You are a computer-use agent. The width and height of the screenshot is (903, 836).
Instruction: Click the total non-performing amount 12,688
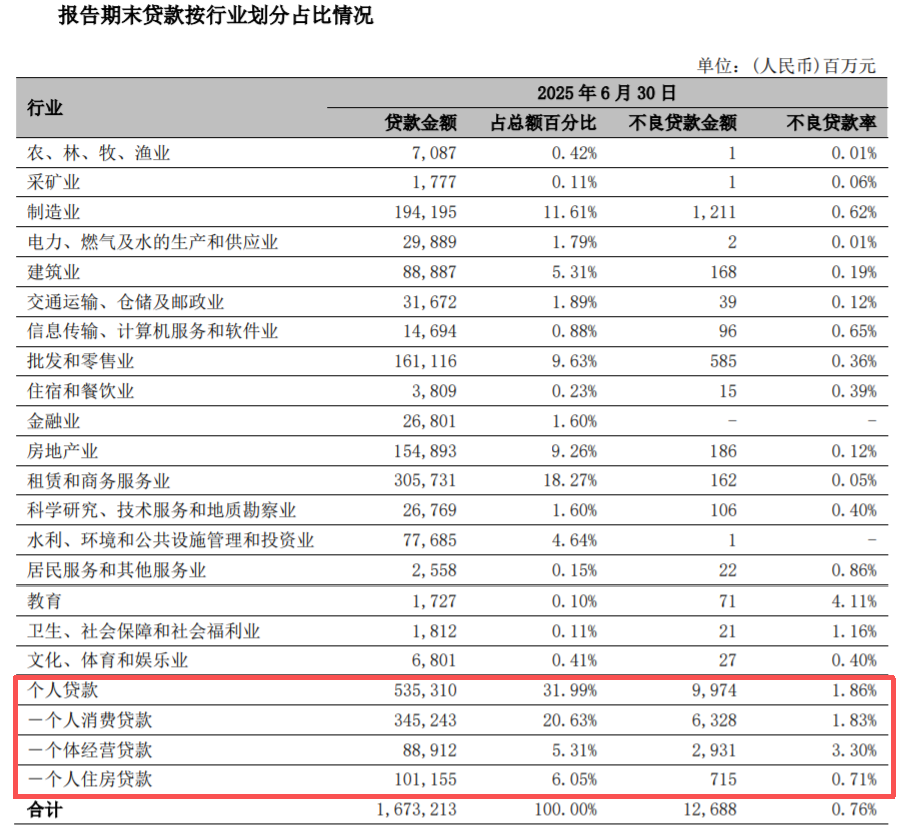pyautogui.click(x=710, y=810)
